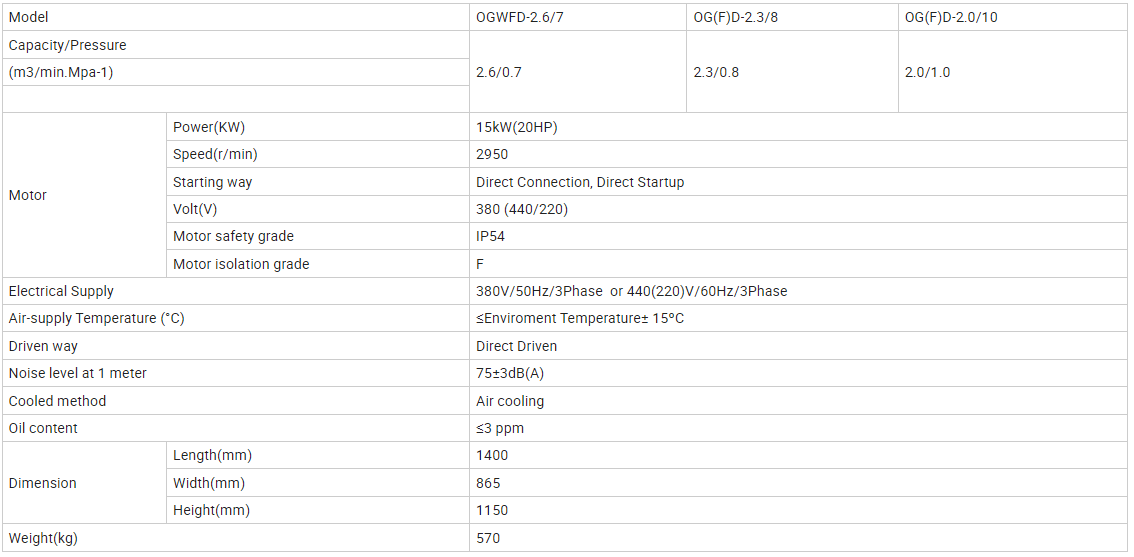1134x557 pixels.
Task: Select the OG(F)D-2.3/8 model cell
Action: click(x=792, y=17)
